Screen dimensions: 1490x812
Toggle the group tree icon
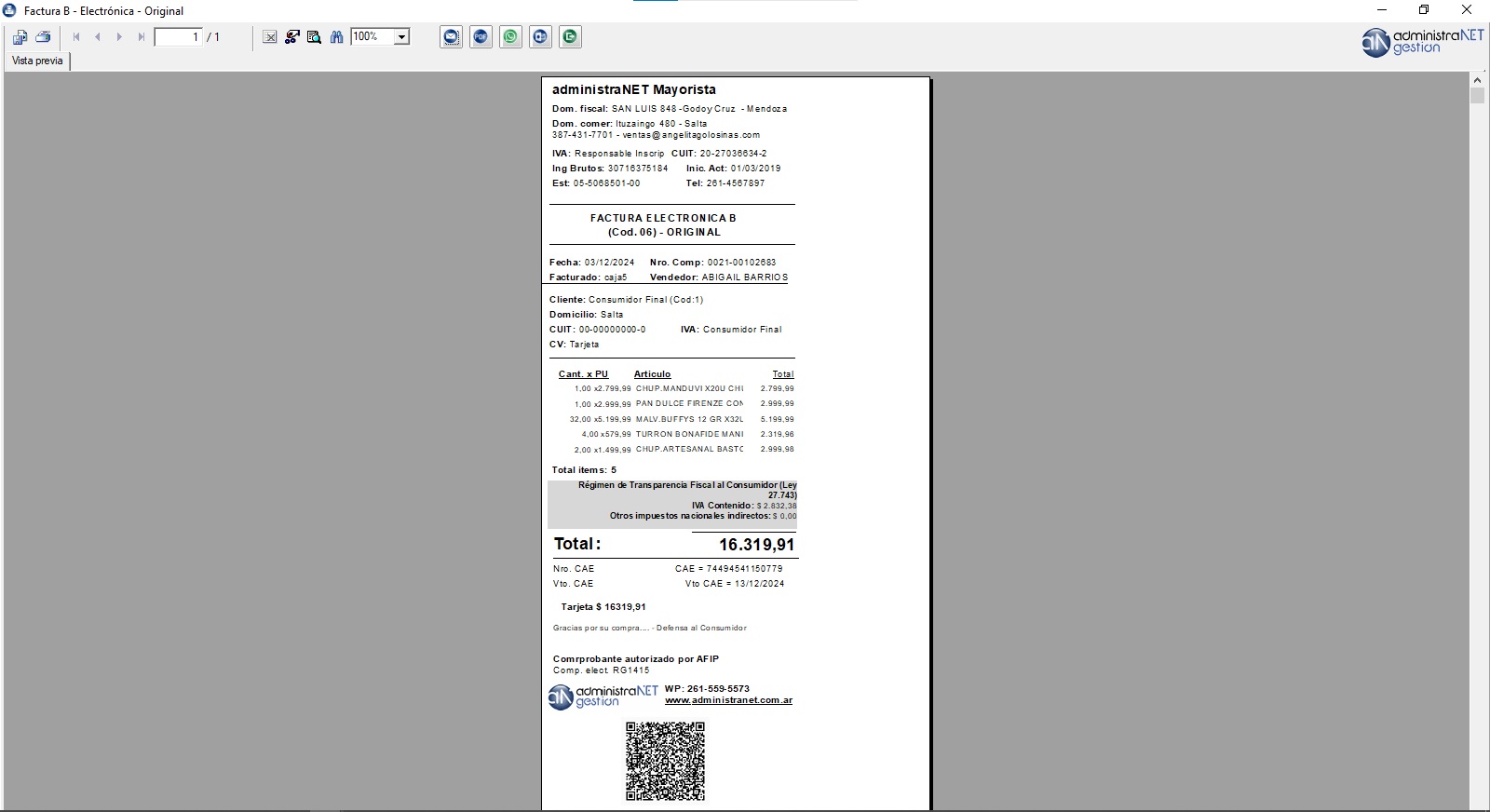(292, 37)
